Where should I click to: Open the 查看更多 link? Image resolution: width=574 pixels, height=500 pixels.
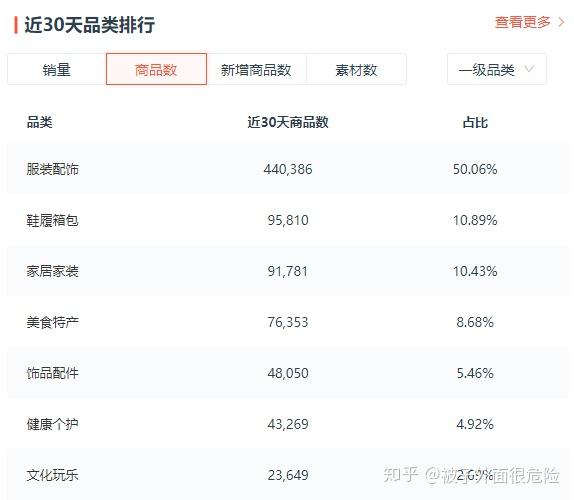coord(522,22)
